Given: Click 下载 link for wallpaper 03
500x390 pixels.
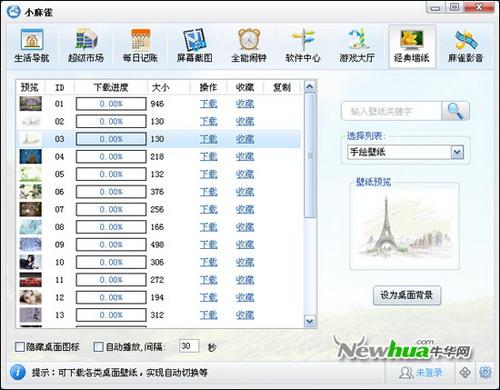Looking at the screenshot, I should click(209, 139).
